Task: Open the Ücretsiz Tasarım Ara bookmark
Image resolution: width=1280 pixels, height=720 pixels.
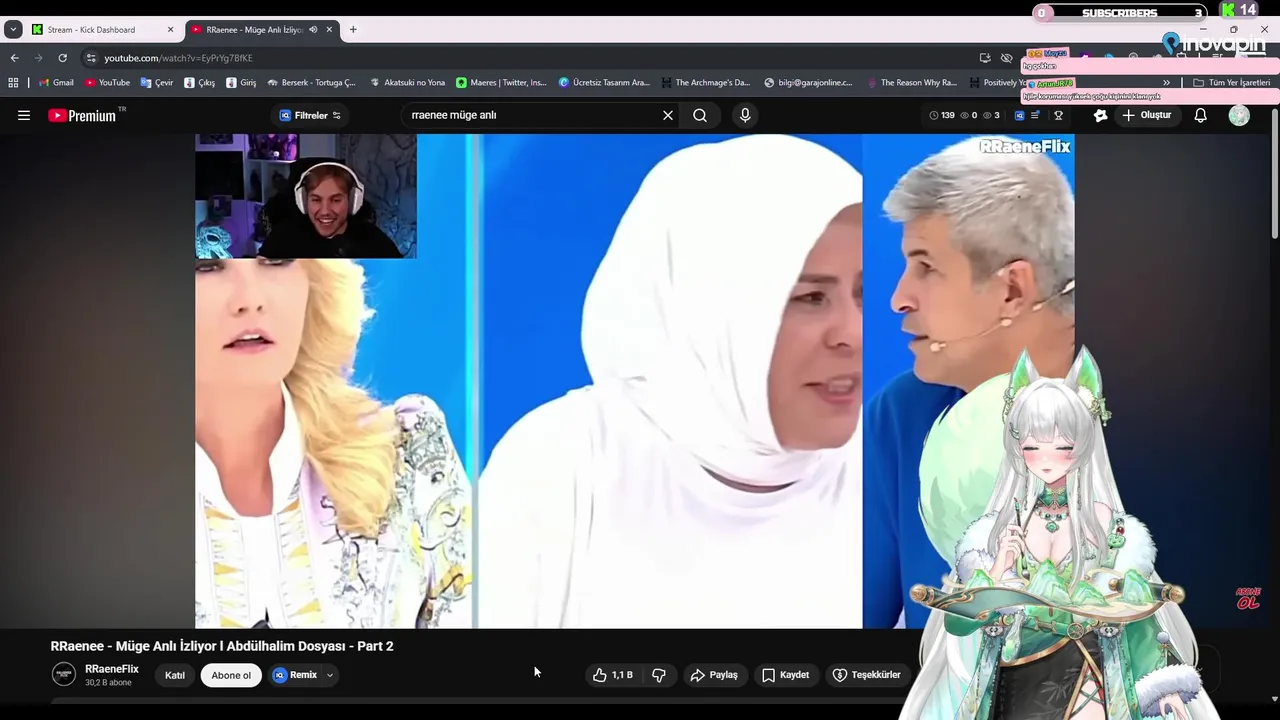Action: (x=604, y=82)
